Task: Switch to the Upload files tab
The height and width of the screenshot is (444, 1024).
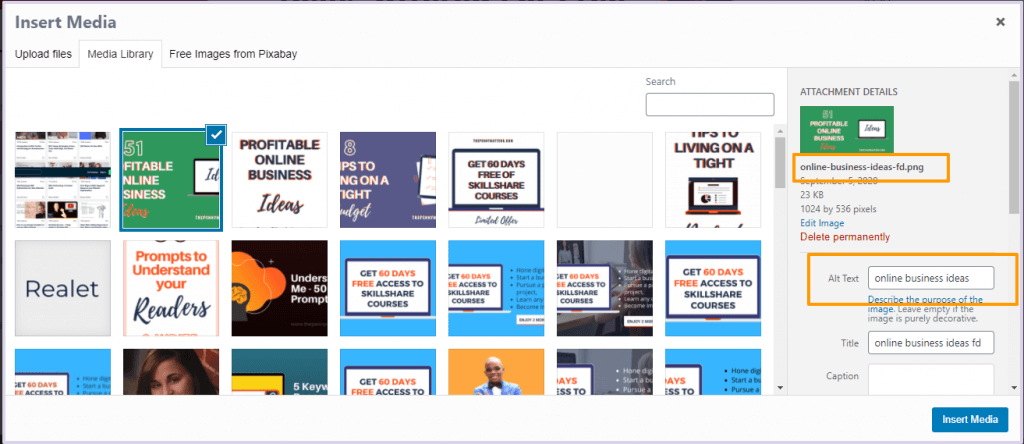Action: coord(43,54)
